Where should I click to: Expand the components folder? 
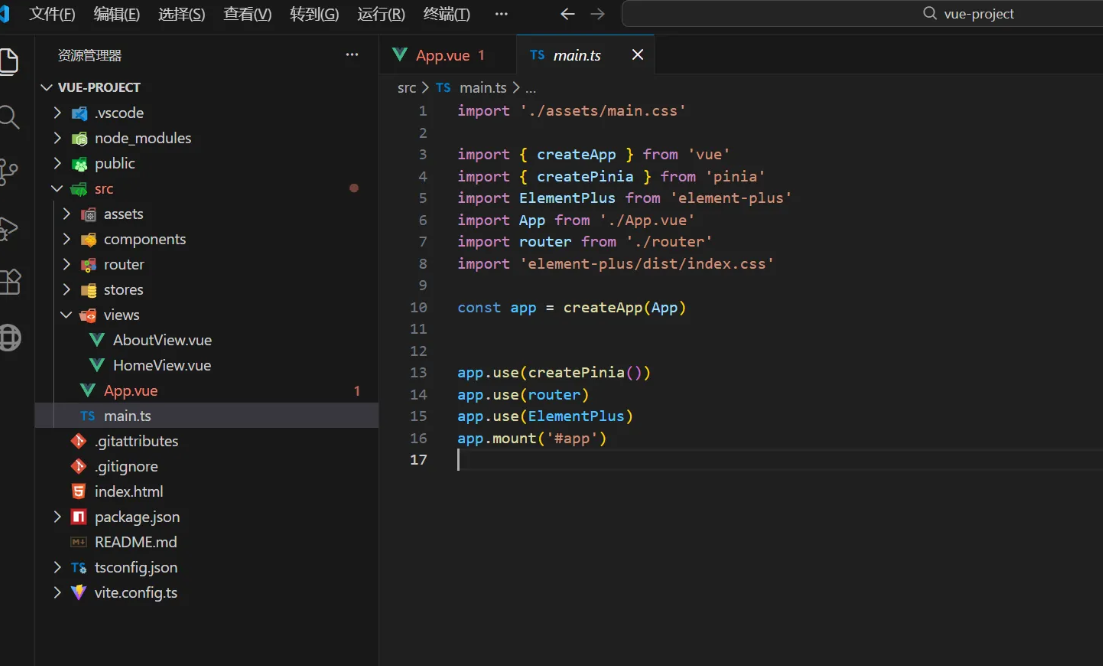144,239
